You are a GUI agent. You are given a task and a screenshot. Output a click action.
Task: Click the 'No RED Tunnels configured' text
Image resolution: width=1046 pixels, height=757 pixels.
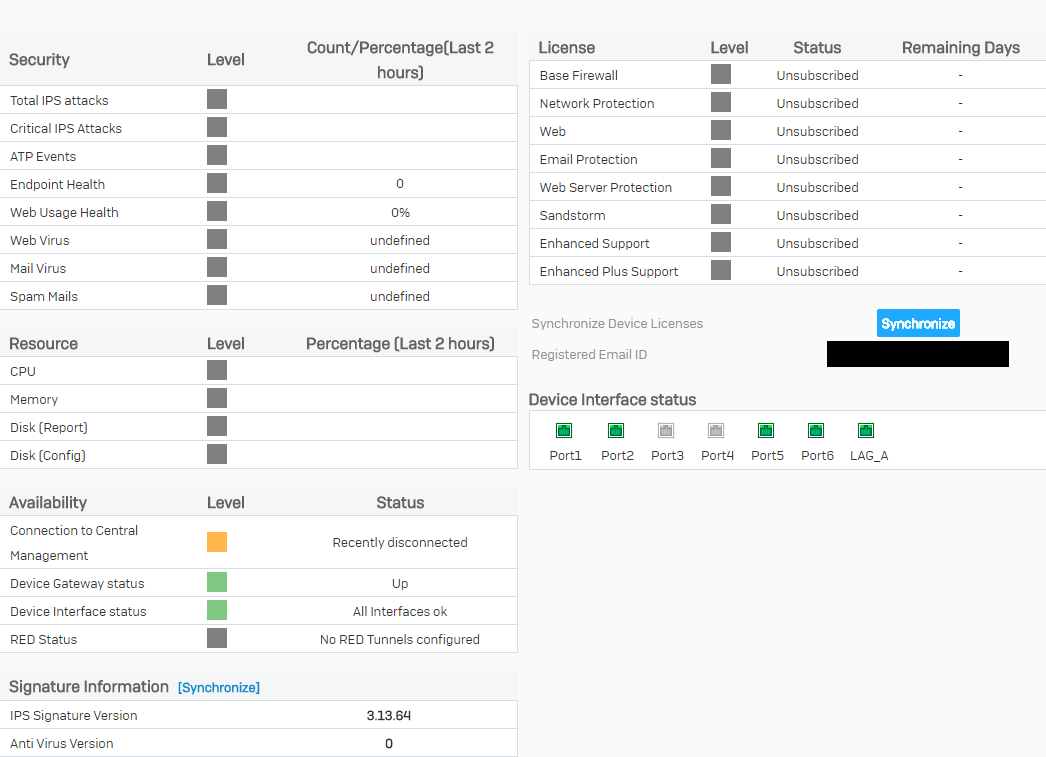pyautogui.click(x=400, y=640)
